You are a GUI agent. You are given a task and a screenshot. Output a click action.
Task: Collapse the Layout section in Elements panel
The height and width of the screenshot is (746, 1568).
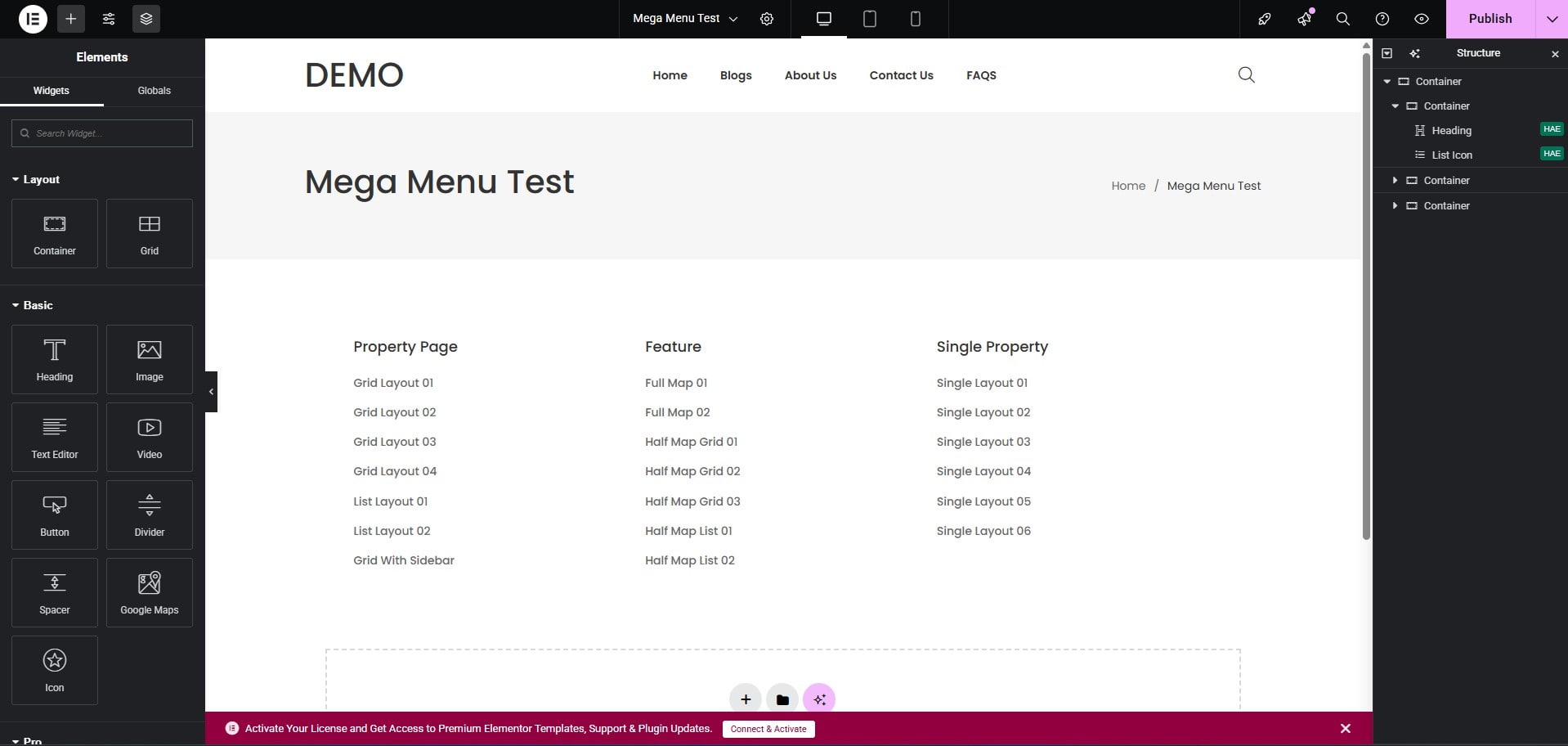pos(36,179)
